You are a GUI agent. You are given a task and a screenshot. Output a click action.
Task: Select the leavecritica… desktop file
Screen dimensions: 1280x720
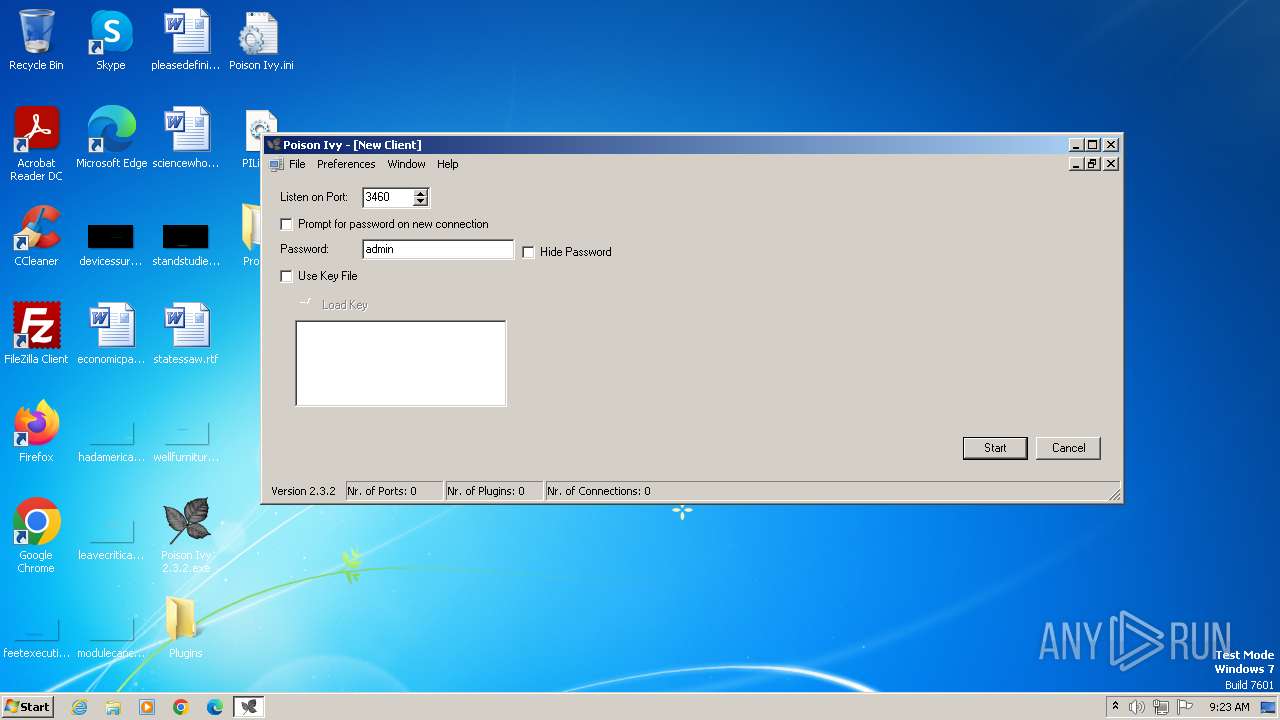tap(111, 541)
